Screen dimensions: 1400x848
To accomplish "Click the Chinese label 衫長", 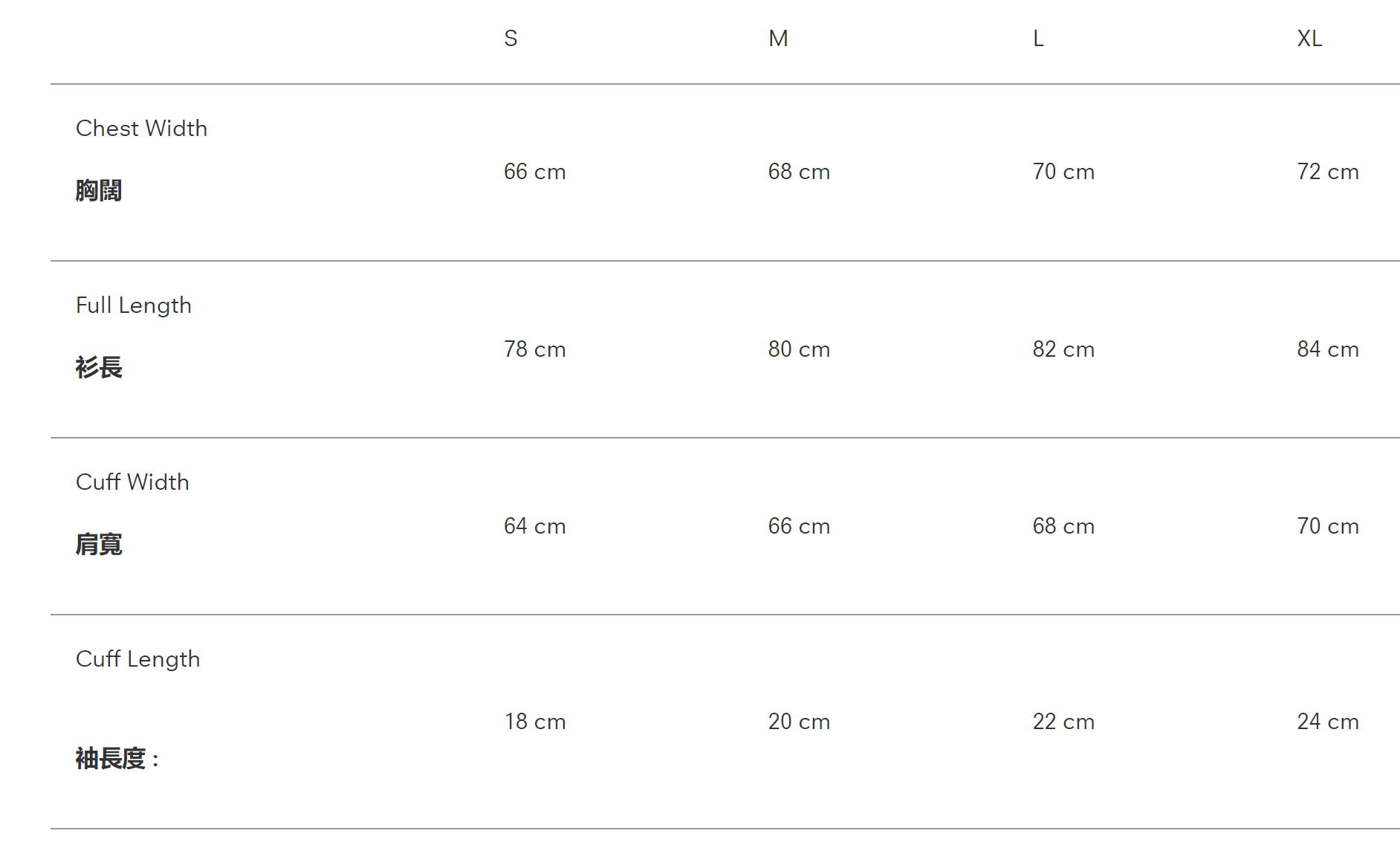I will 99,367.
